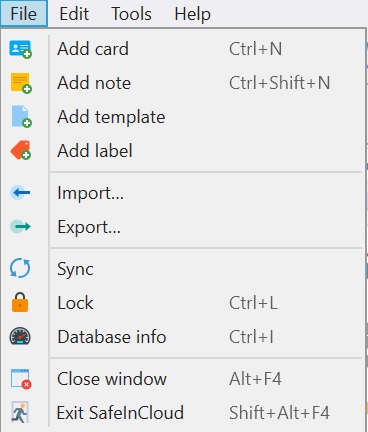Viewport: 368px width, 432px height.
Task: Choose Exit SafeInCloud entry
Action: point(182,413)
